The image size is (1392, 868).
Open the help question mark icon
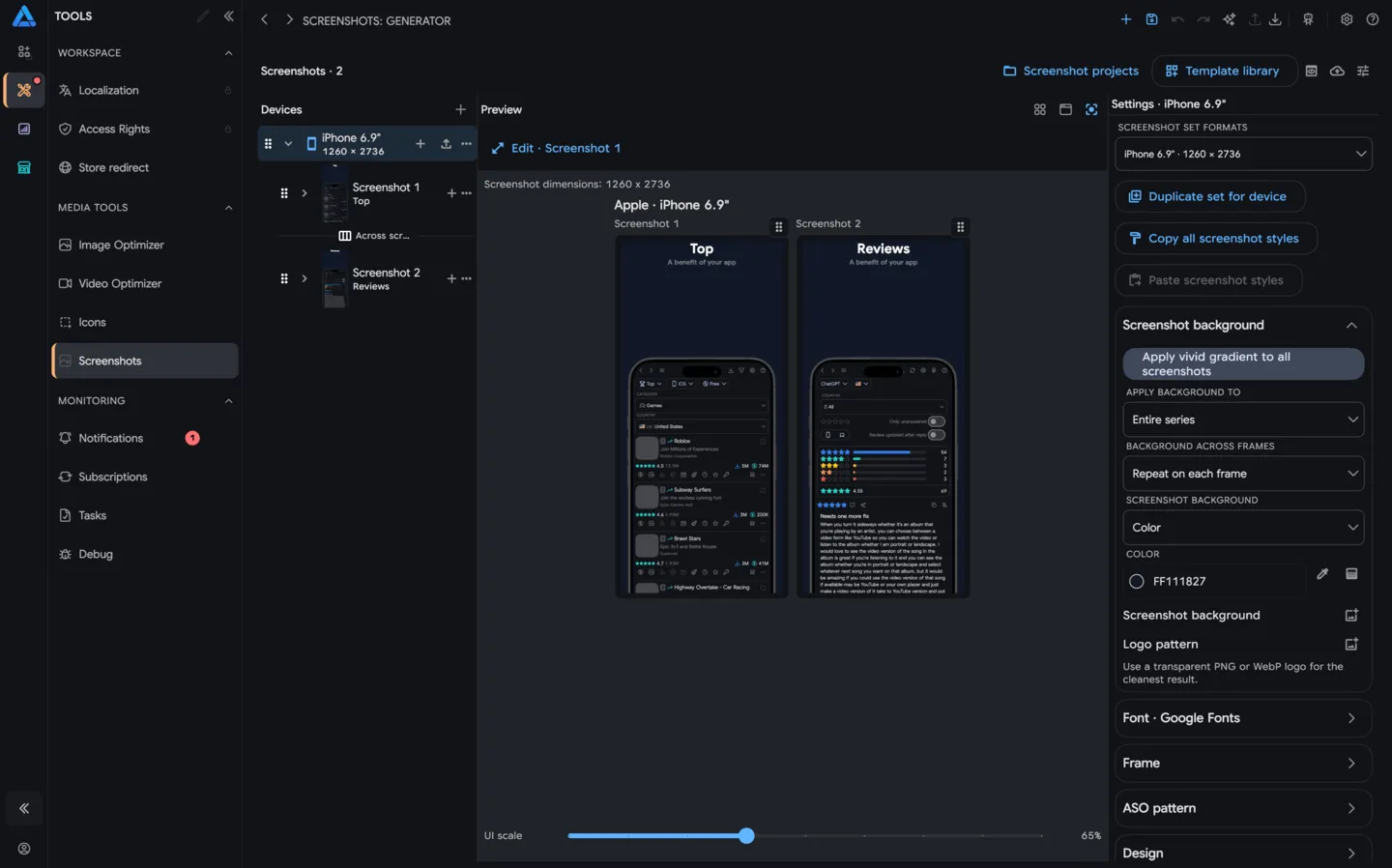pyautogui.click(x=1373, y=19)
